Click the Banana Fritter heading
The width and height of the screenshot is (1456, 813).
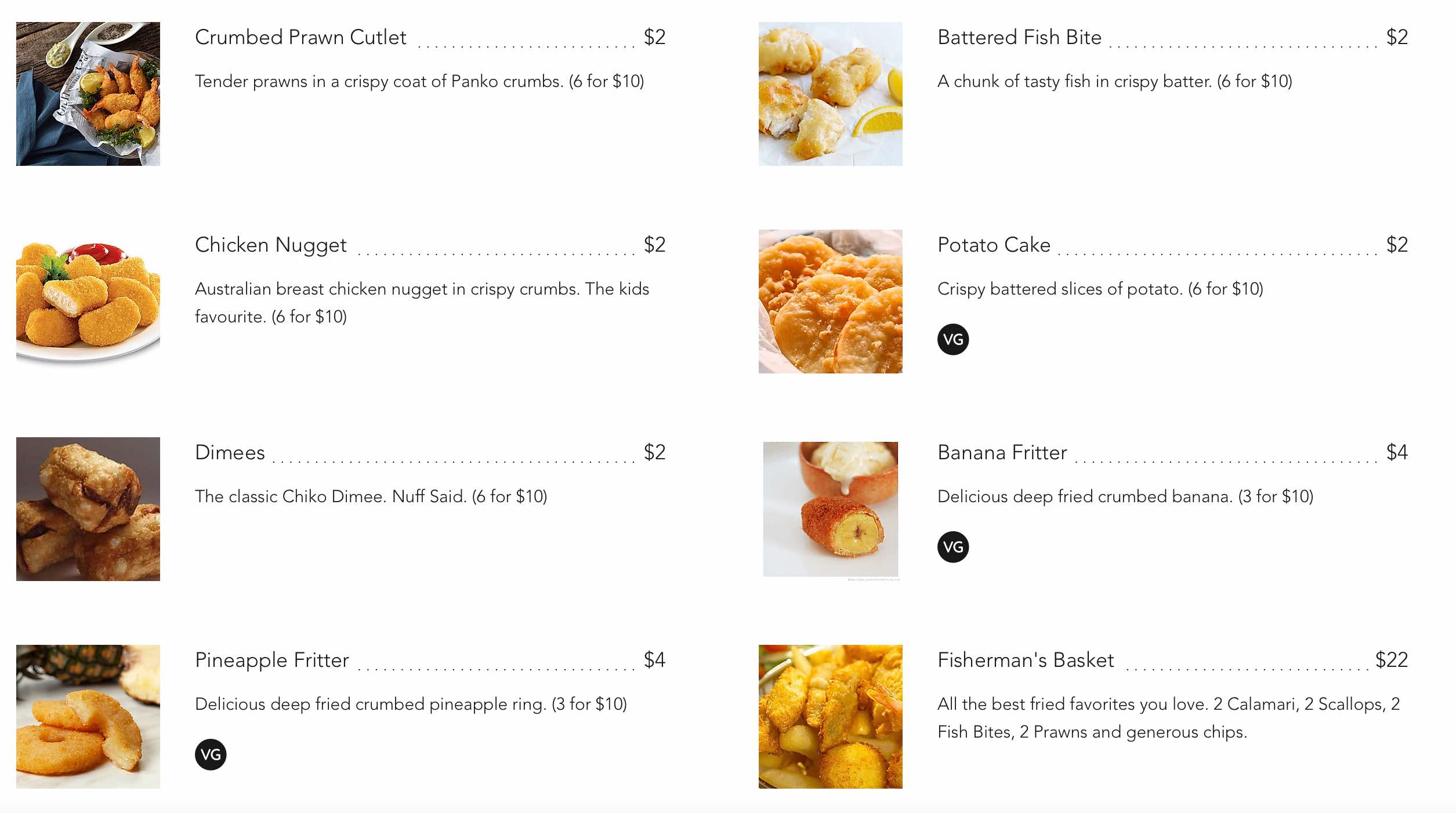pyautogui.click(x=1002, y=452)
